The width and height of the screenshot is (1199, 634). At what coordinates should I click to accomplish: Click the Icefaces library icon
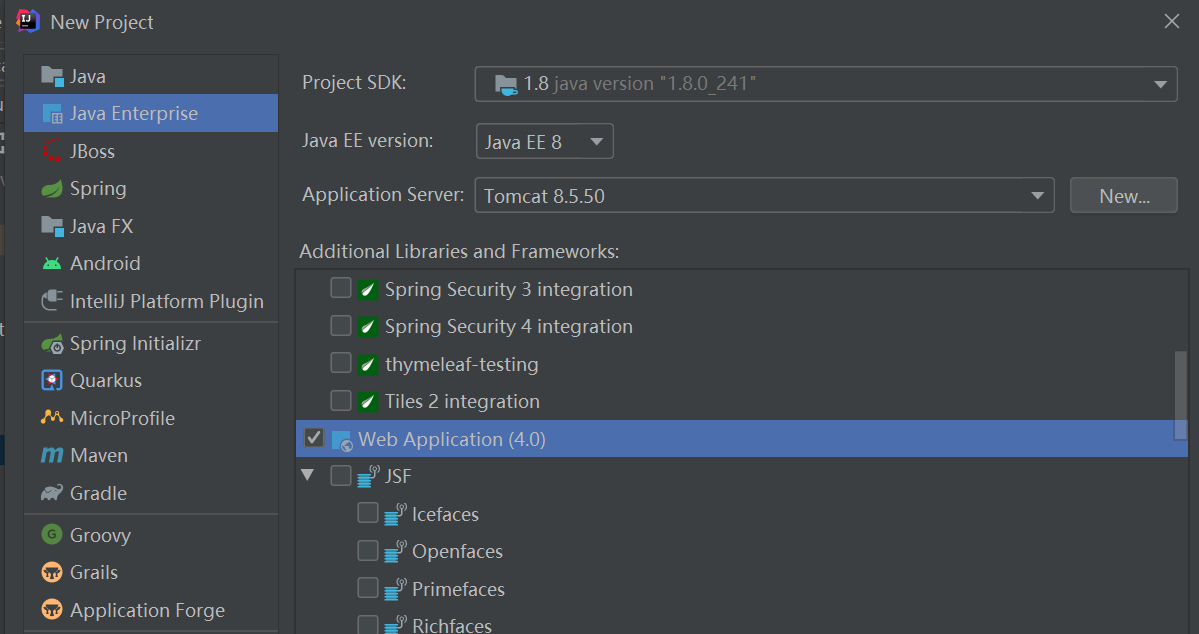(395, 514)
